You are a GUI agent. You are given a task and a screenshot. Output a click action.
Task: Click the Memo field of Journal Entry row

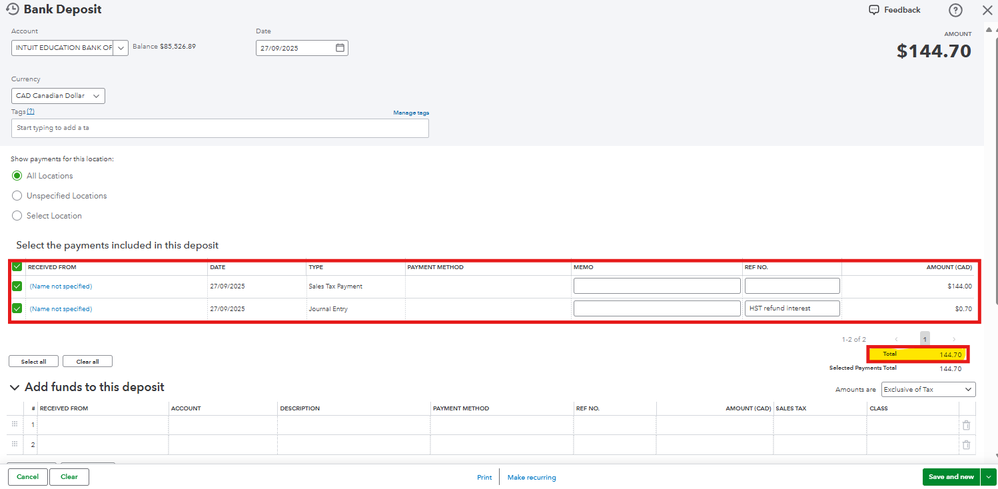pos(657,309)
